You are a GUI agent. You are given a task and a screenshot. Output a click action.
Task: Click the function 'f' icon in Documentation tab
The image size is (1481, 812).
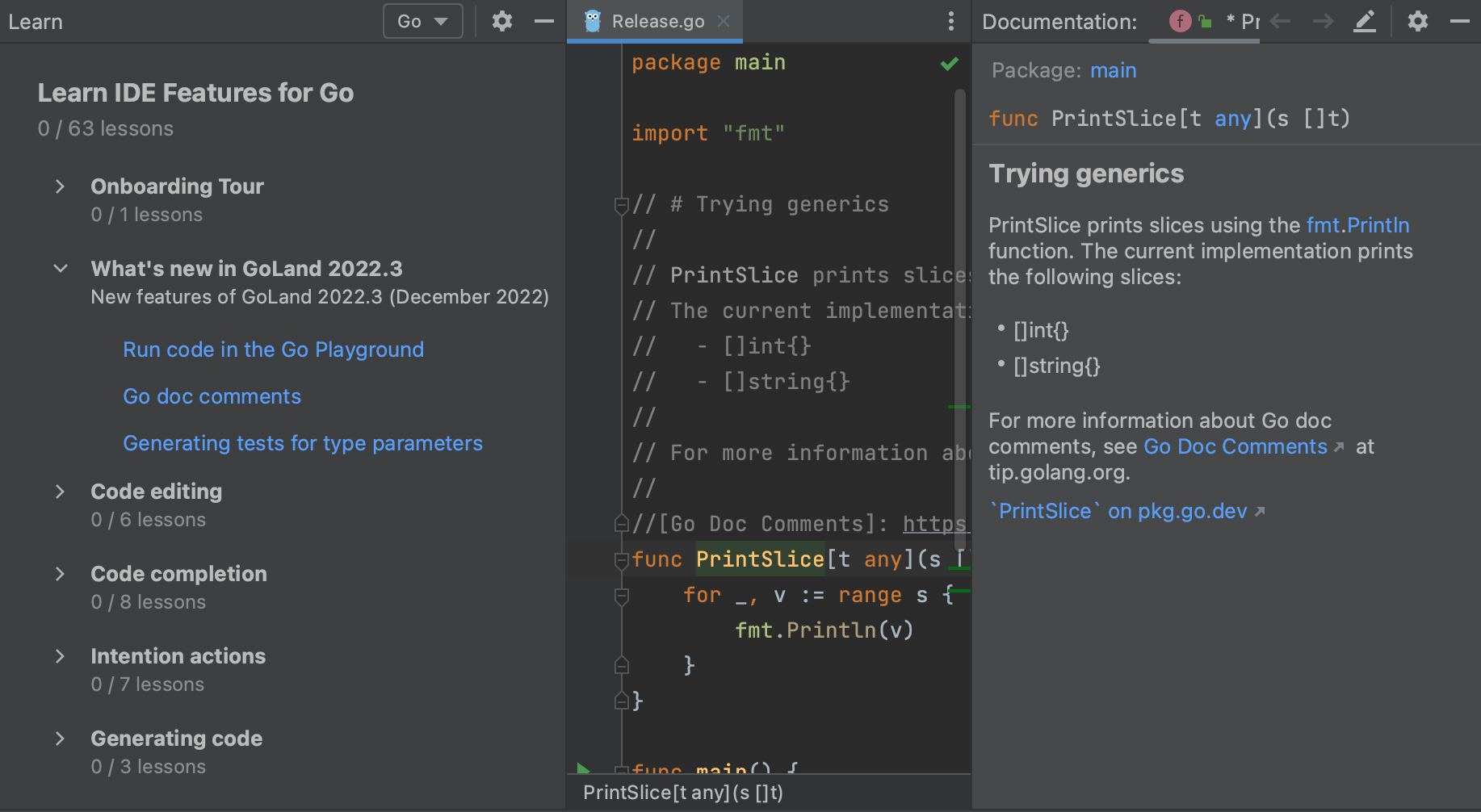pyautogui.click(x=1180, y=21)
